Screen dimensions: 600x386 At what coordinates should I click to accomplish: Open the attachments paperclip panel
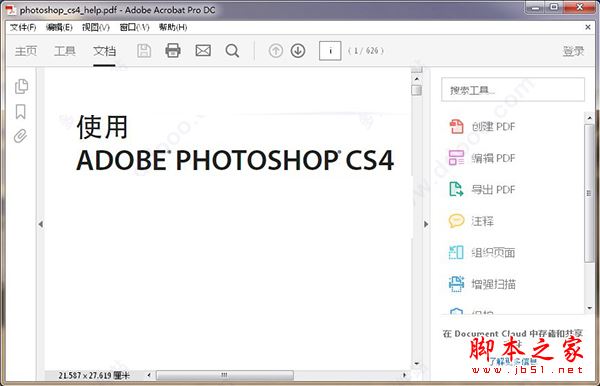pyautogui.click(x=21, y=136)
